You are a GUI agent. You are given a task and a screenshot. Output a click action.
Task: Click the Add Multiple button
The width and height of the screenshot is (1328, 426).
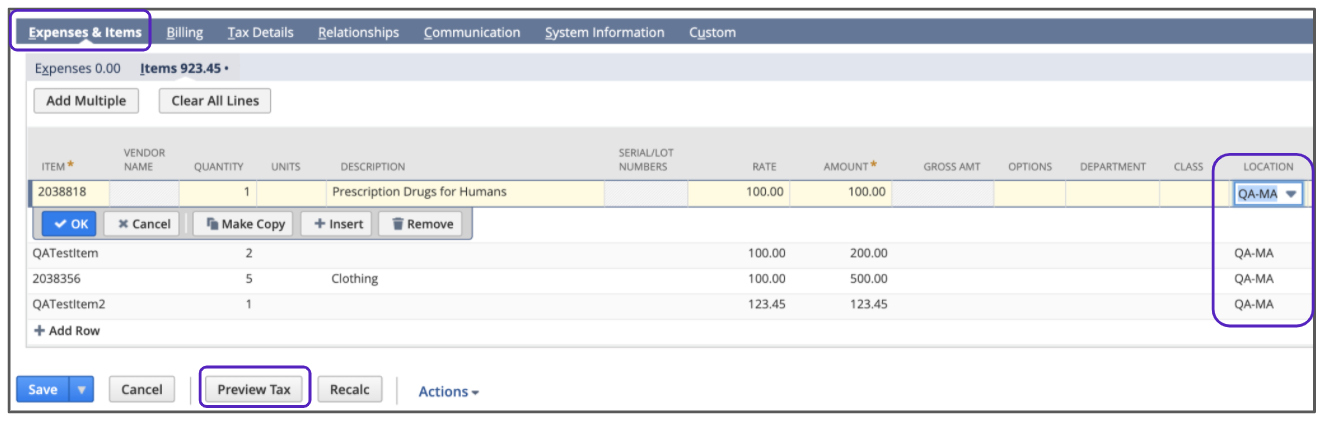tap(86, 101)
